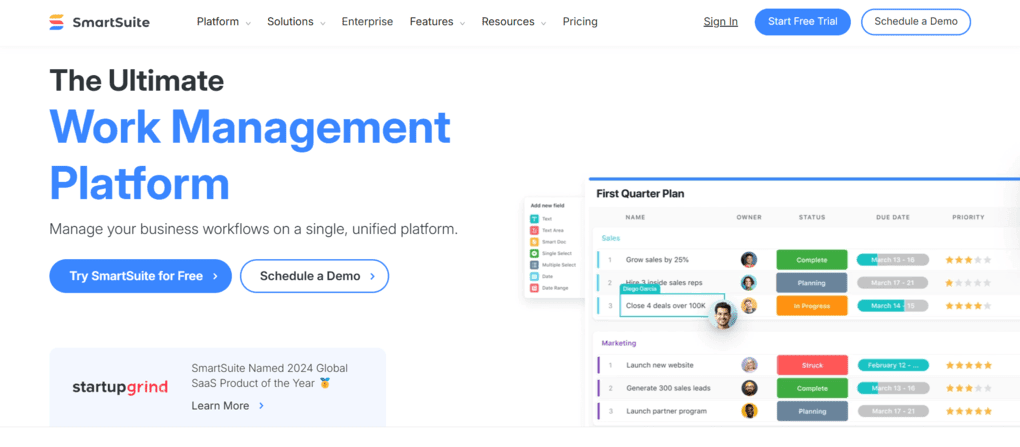Click owner avatar for Hire 3 inside sales reps
The height and width of the screenshot is (447, 1020).
tap(749, 282)
